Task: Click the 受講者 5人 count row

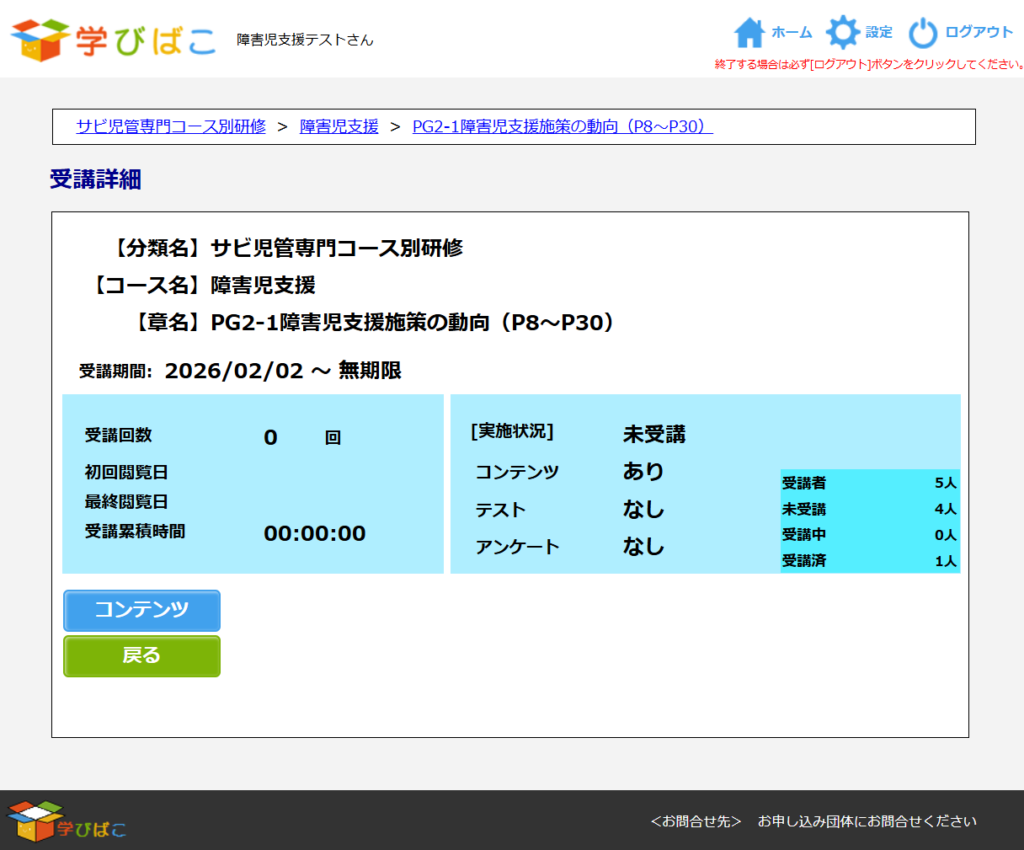Action: coord(869,483)
